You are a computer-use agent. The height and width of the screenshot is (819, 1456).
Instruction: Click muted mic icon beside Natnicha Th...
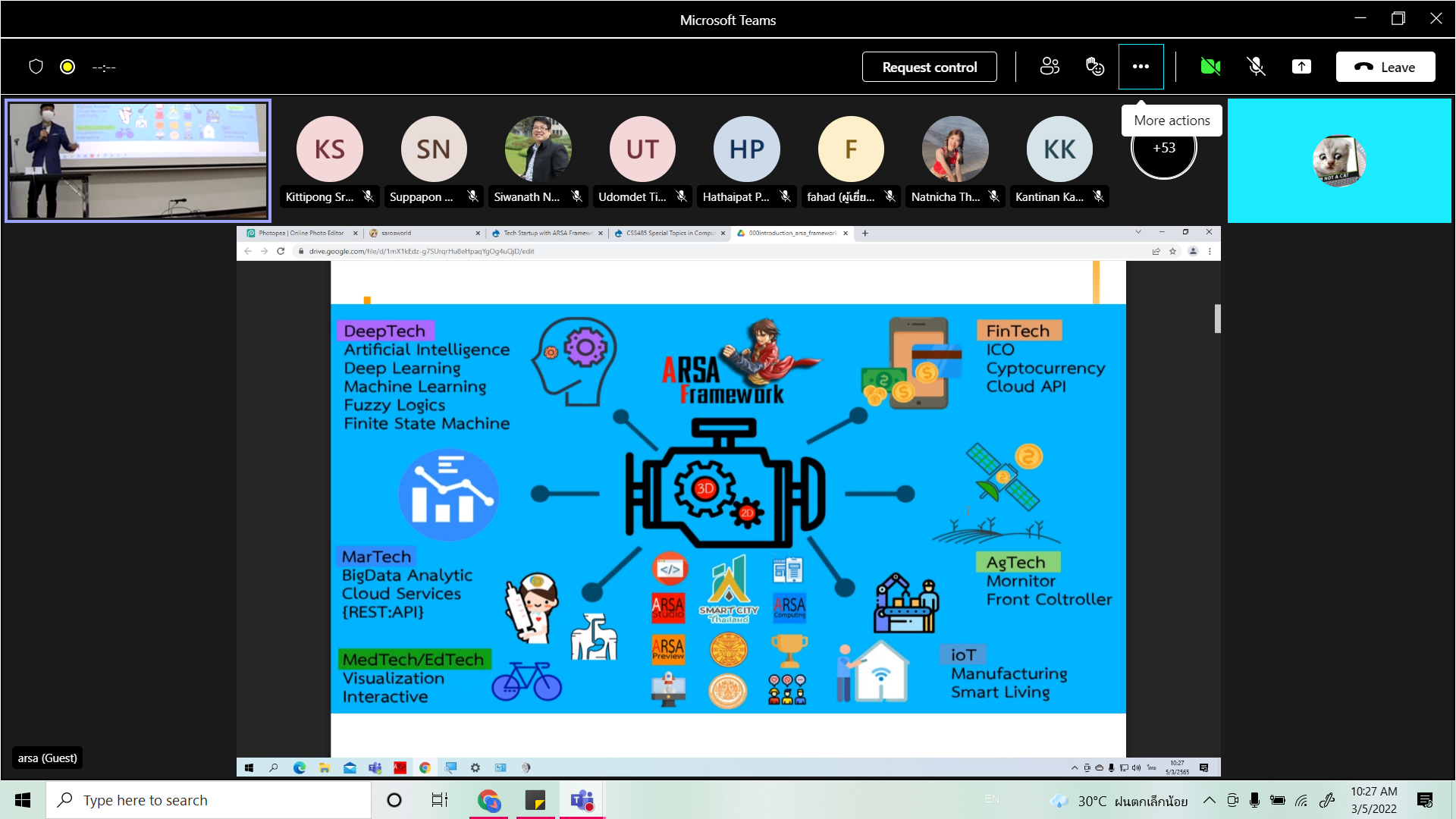coord(993,196)
